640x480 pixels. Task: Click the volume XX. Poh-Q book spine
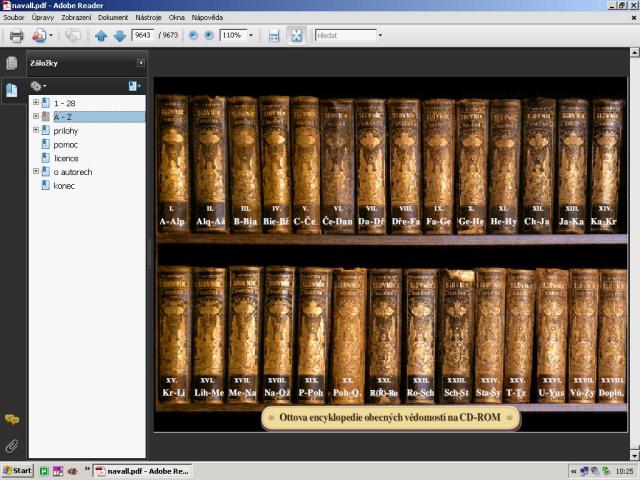pyautogui.click(x=347, y=336)
